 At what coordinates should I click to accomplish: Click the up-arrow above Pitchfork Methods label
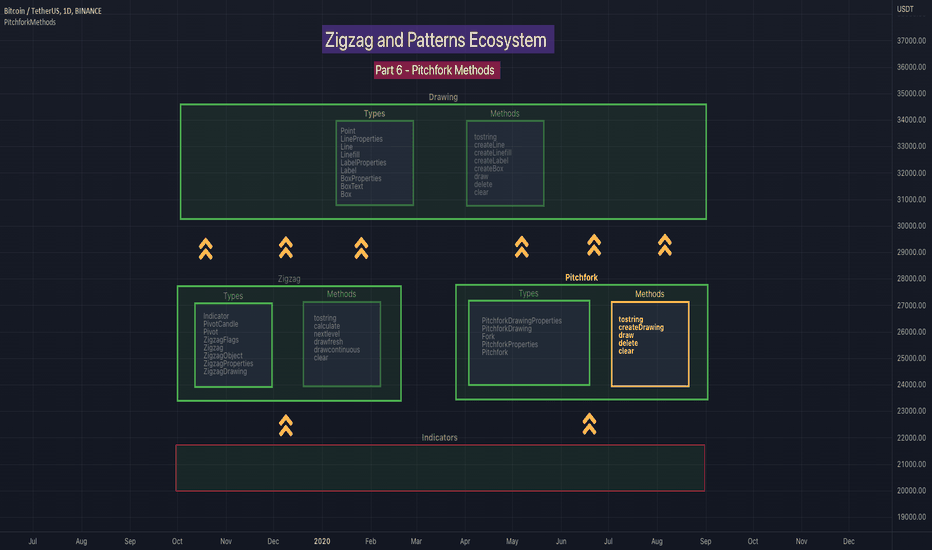point(665,245)
